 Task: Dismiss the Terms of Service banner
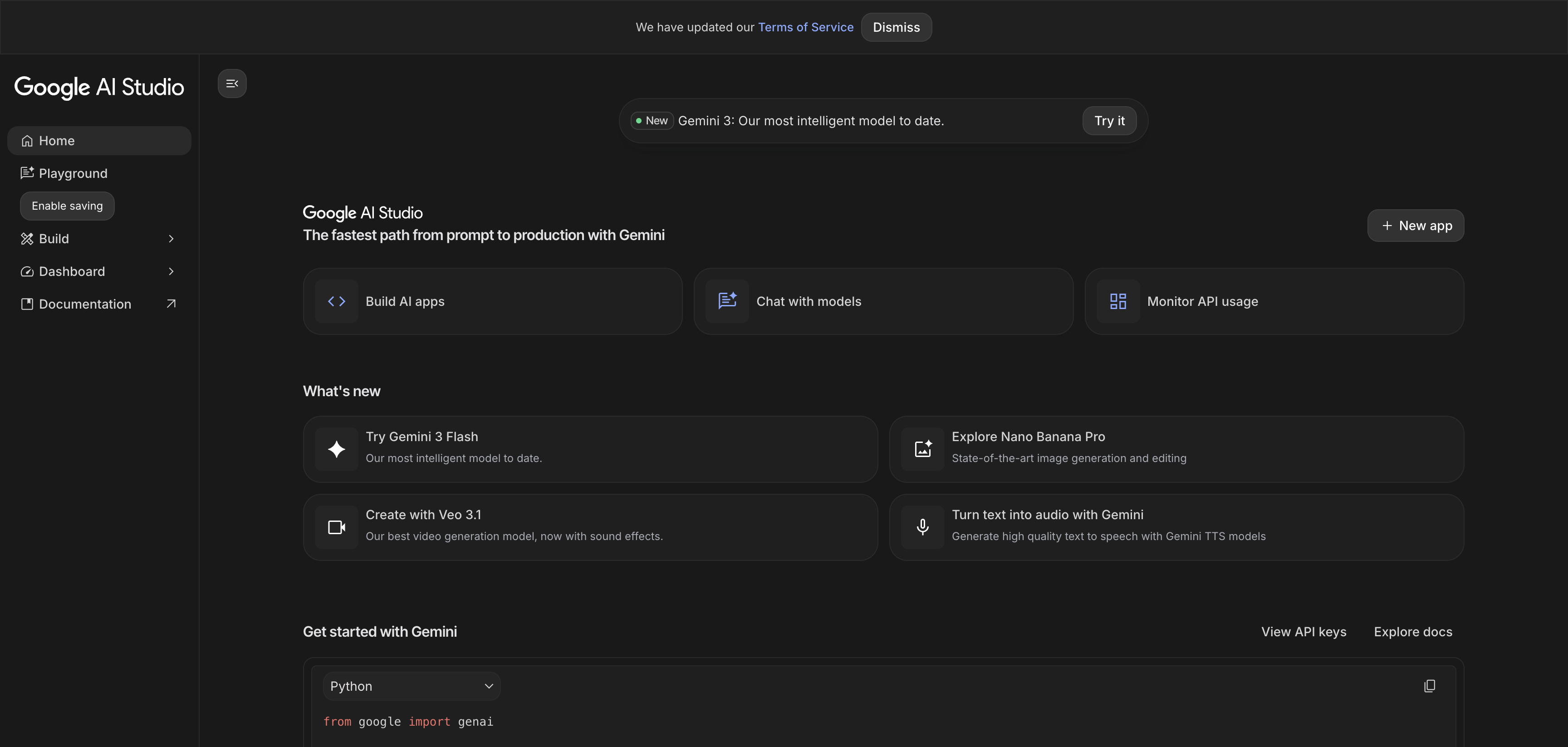pyautogui.click(x=896, y=27)
